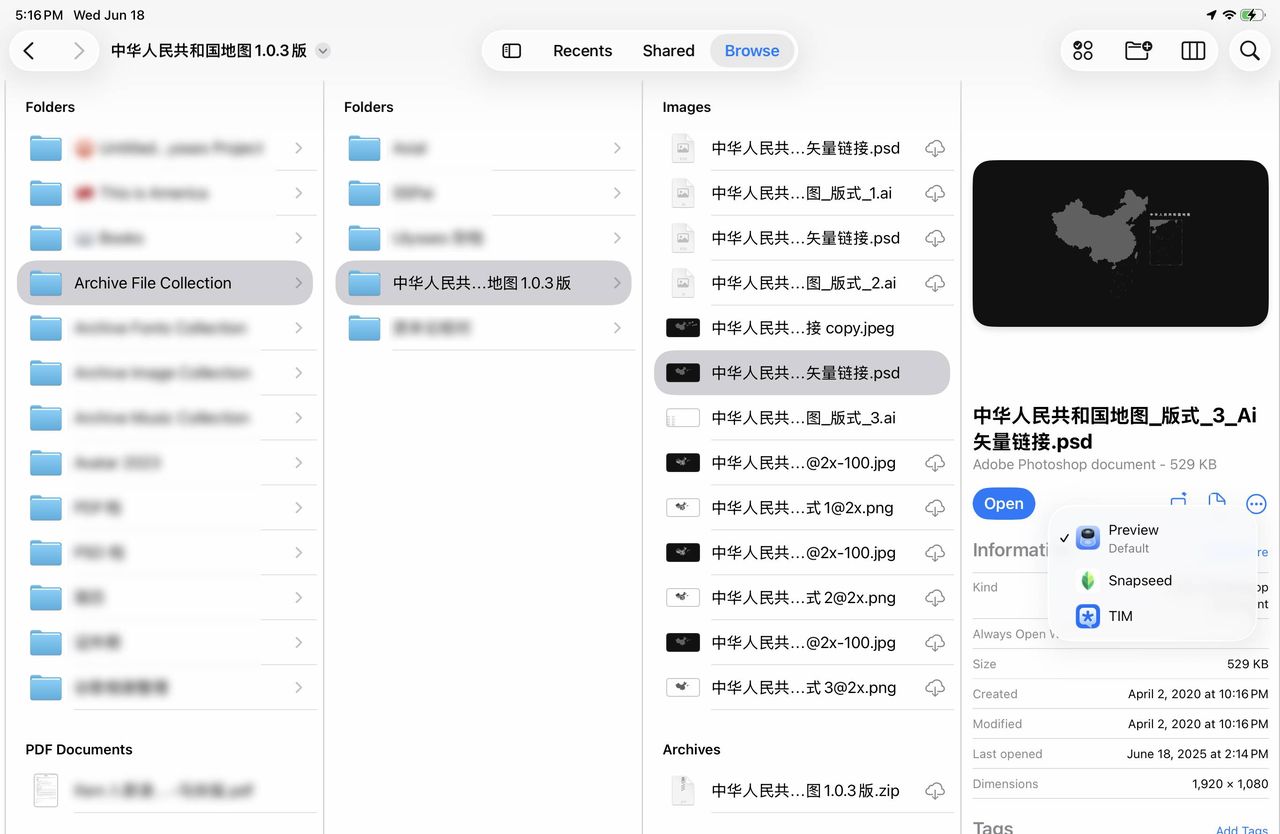Screen dimensions: 1280x834
Task: Switch to the Recents tab
Action: click(x=582, y=50)
